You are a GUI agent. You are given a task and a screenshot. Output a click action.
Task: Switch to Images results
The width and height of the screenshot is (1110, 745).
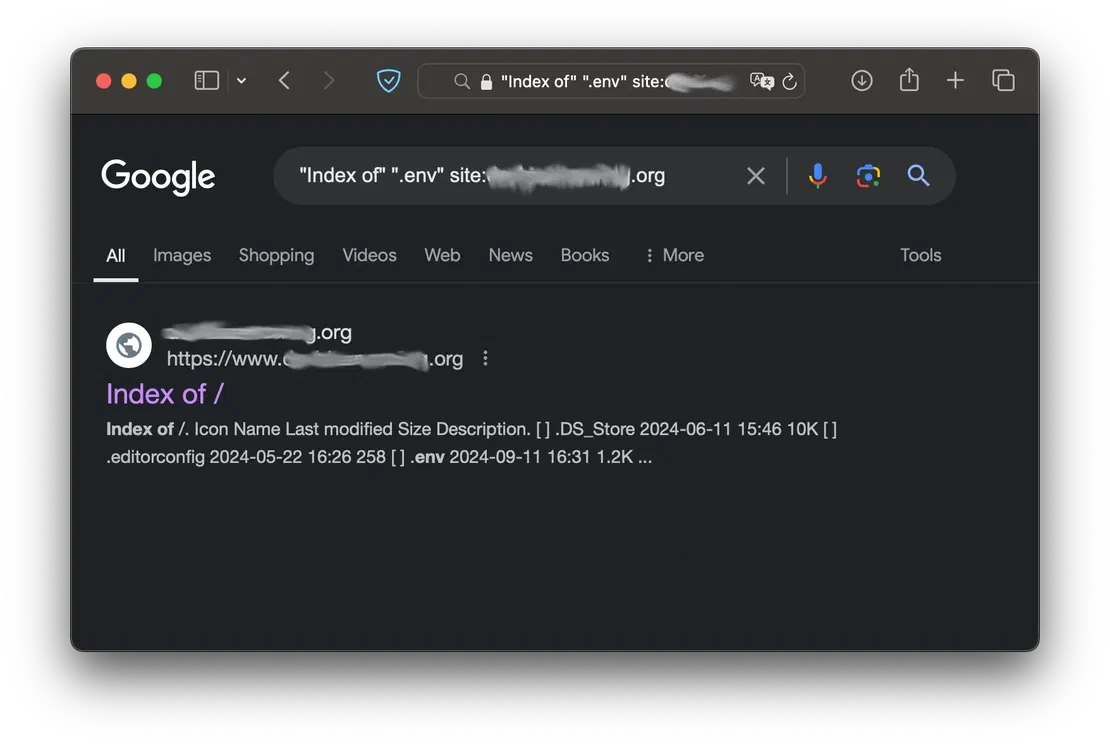182,255
